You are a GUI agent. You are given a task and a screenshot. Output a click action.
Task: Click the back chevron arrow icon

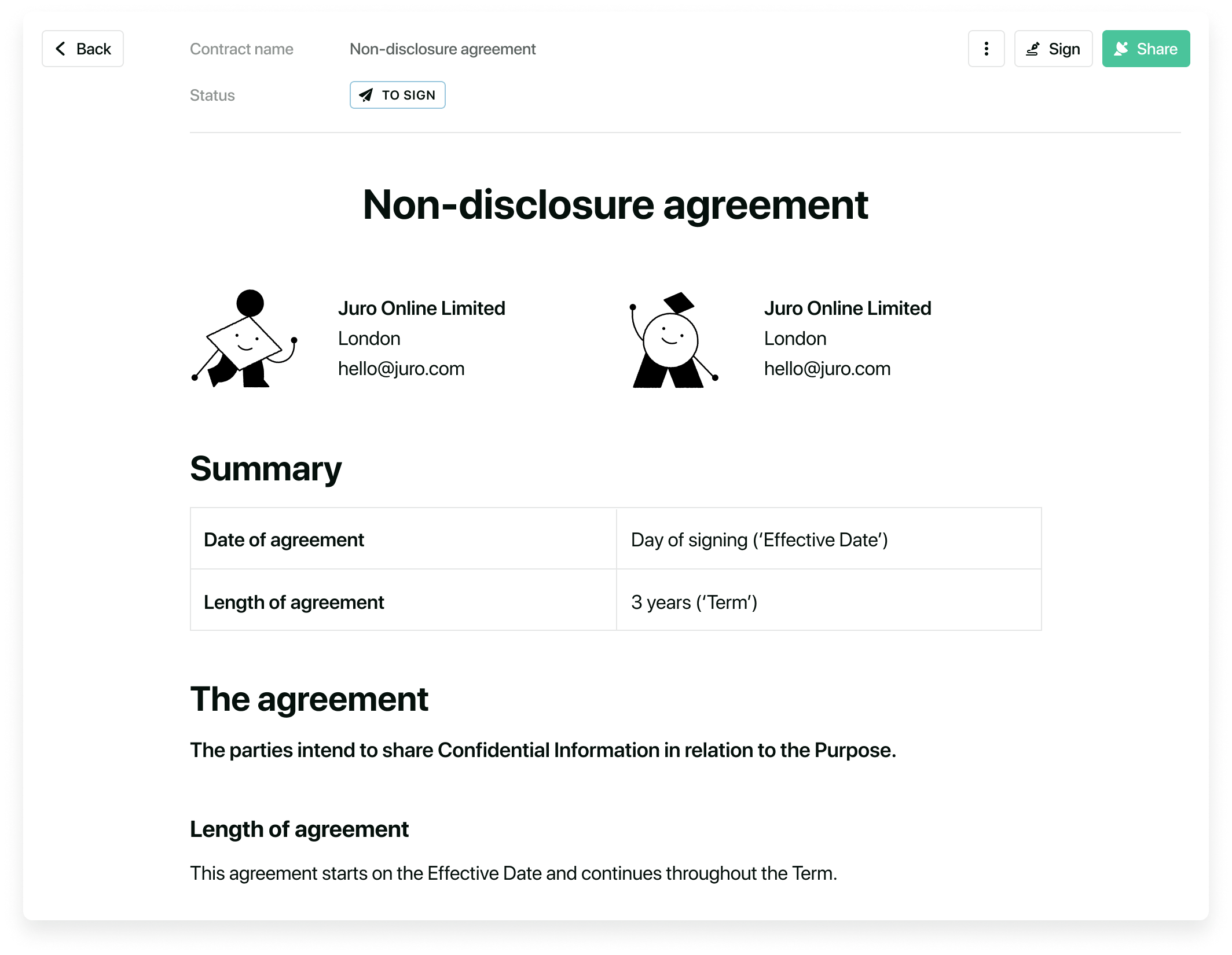60,49
